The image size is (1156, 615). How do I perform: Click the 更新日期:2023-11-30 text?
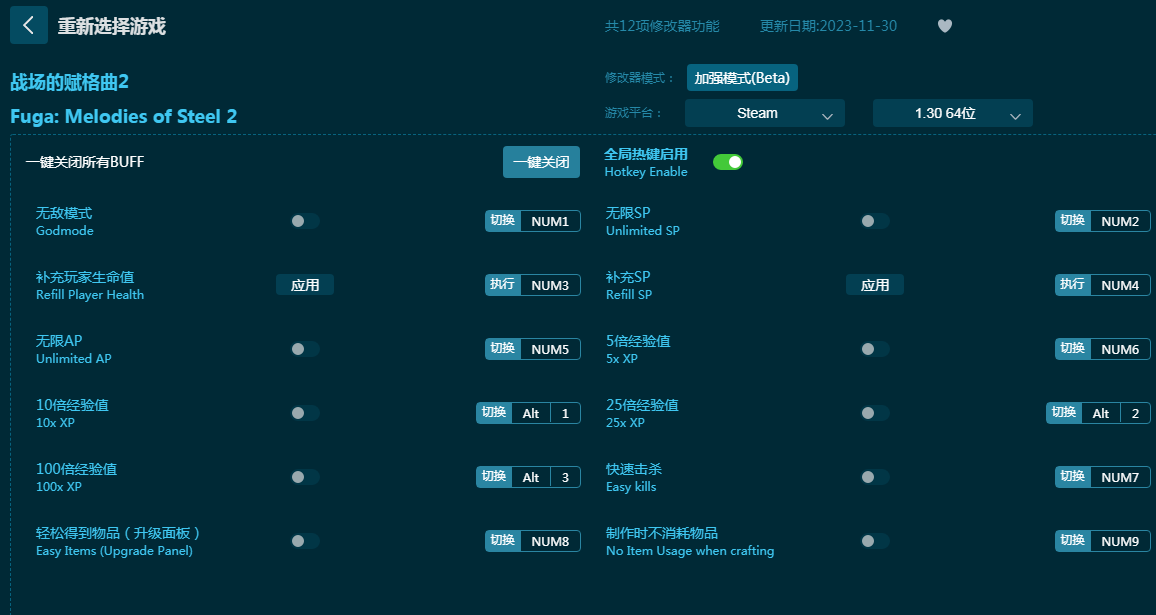pyautogui.click(x=829, y=26)
